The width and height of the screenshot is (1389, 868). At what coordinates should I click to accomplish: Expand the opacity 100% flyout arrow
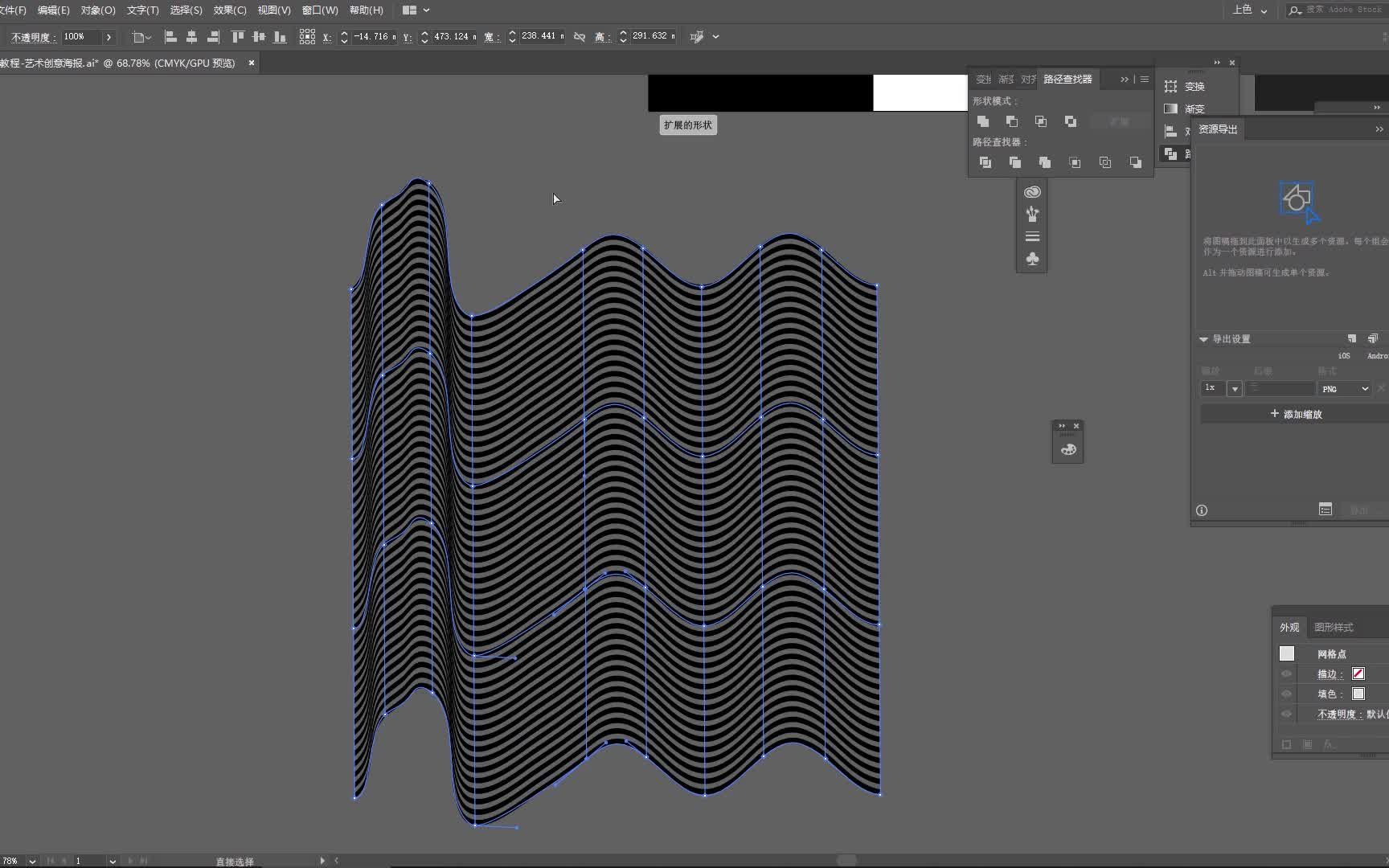coord(109,37)
